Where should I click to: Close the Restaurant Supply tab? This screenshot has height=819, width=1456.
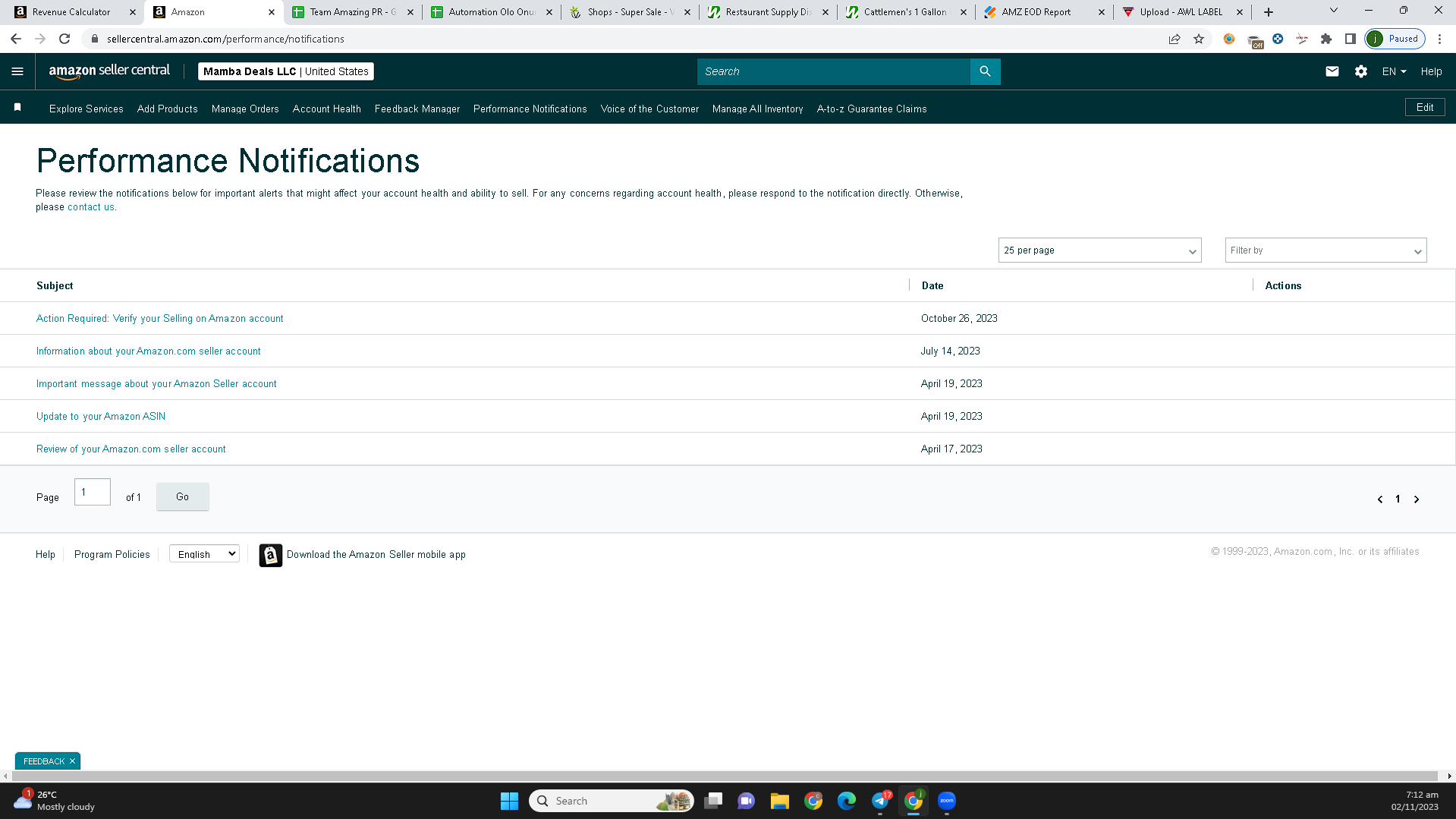pyautogui.click(x=825, y=12)
